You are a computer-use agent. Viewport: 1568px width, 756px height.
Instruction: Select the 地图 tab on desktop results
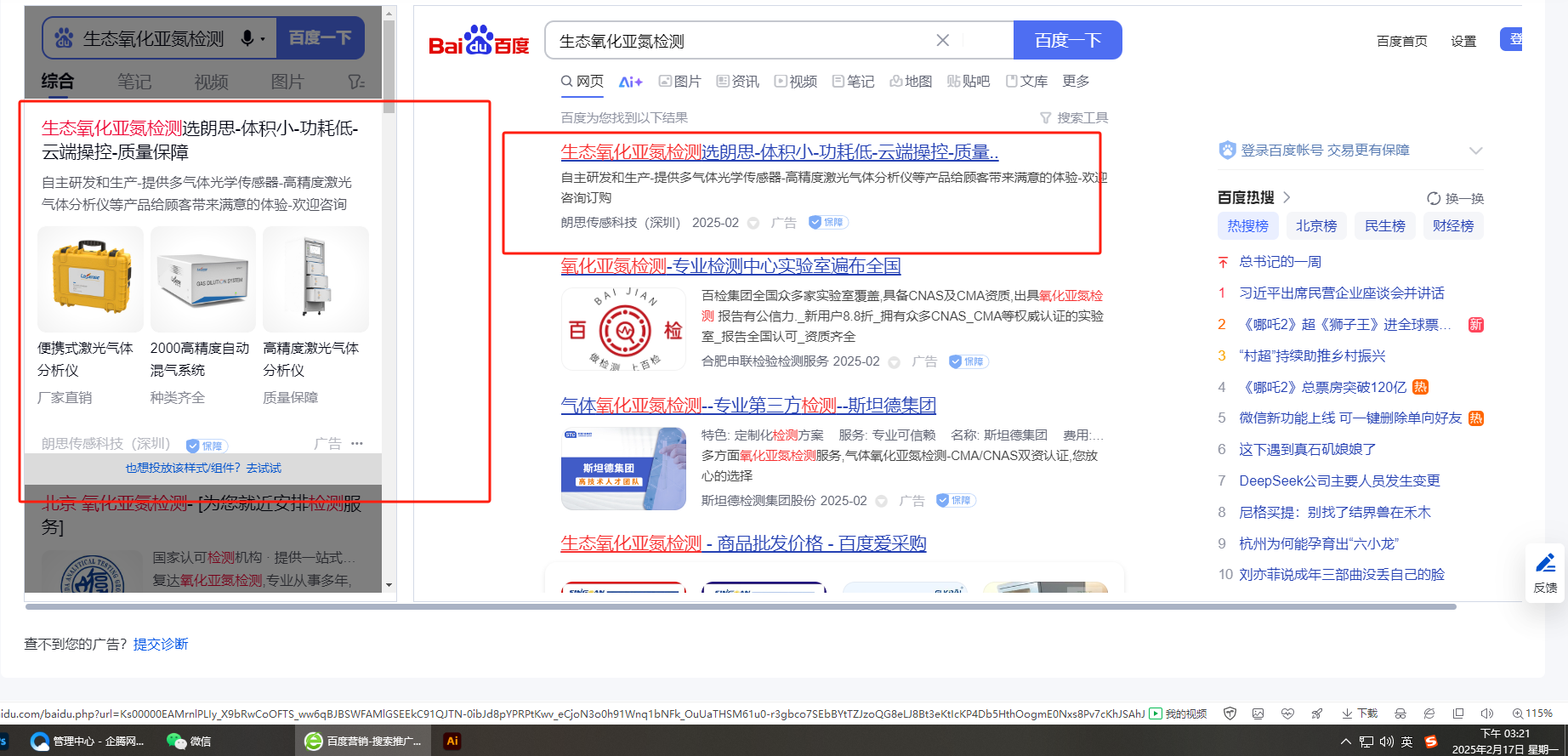911,81
